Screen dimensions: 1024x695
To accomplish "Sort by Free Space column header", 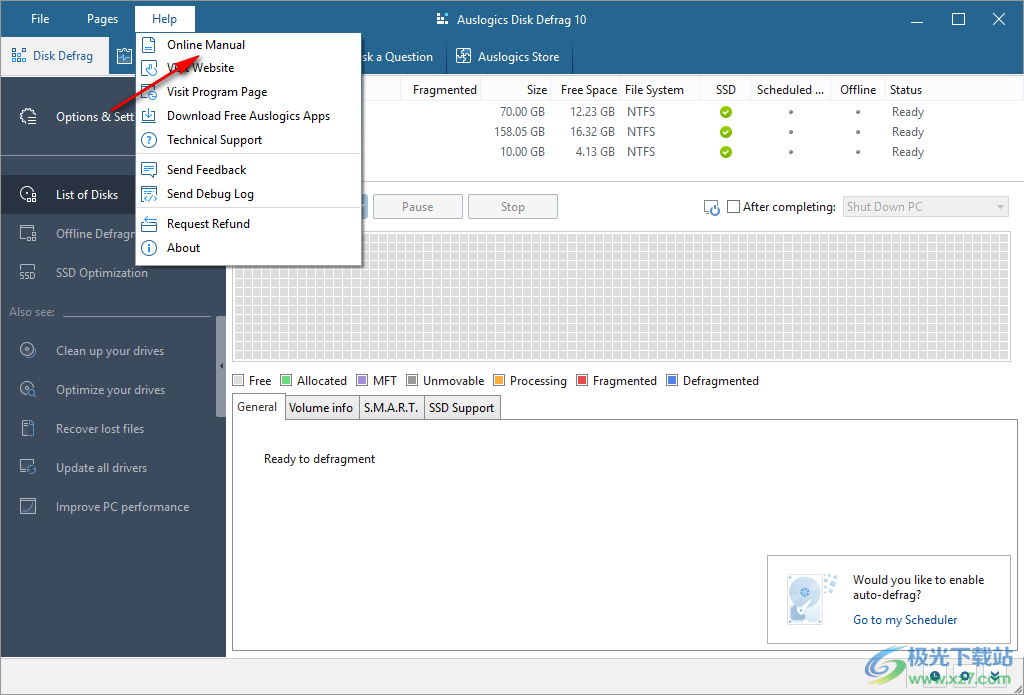I will 588,90.
